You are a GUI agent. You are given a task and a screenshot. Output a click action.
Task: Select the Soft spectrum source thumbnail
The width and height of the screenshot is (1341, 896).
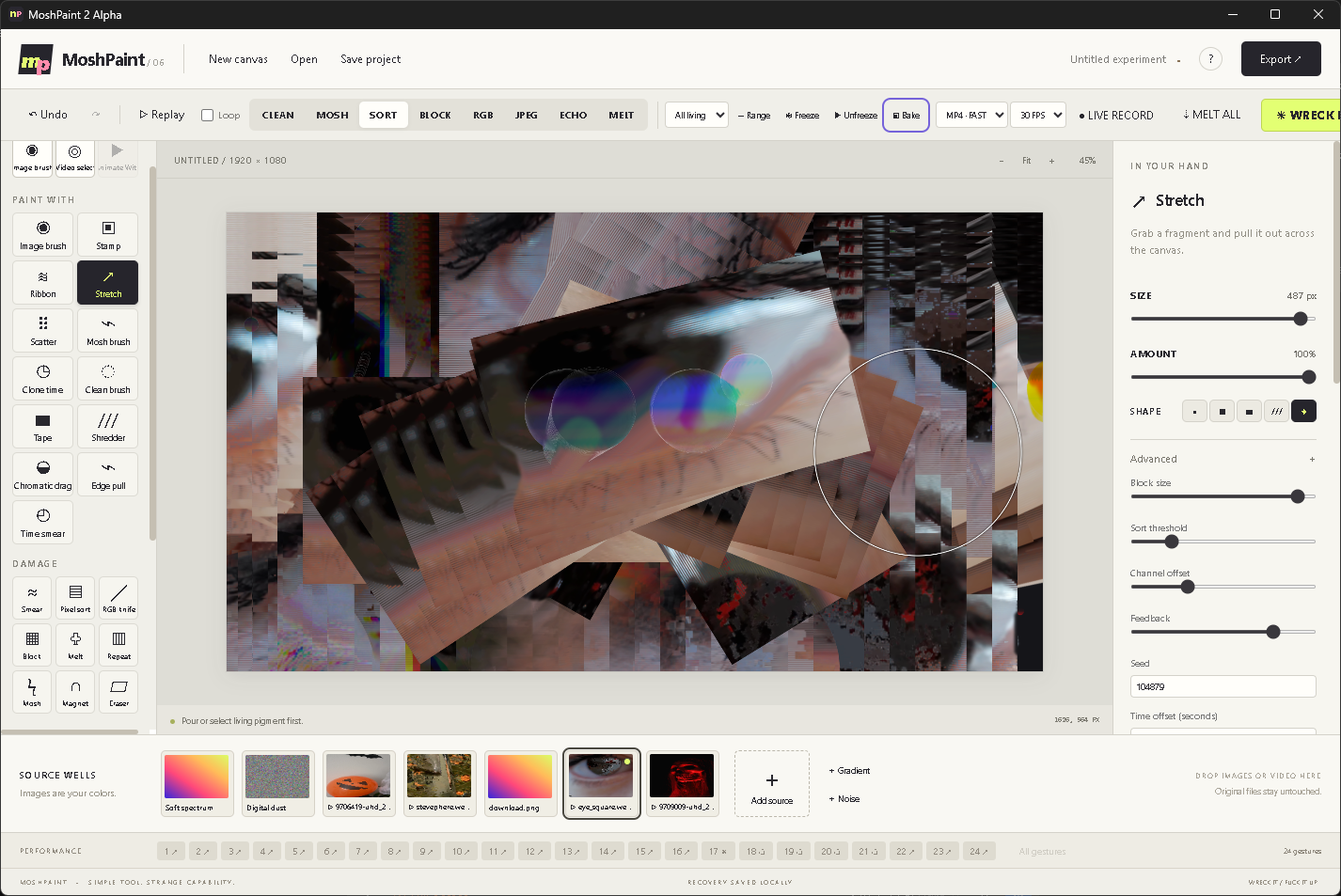tap(197, 784)
